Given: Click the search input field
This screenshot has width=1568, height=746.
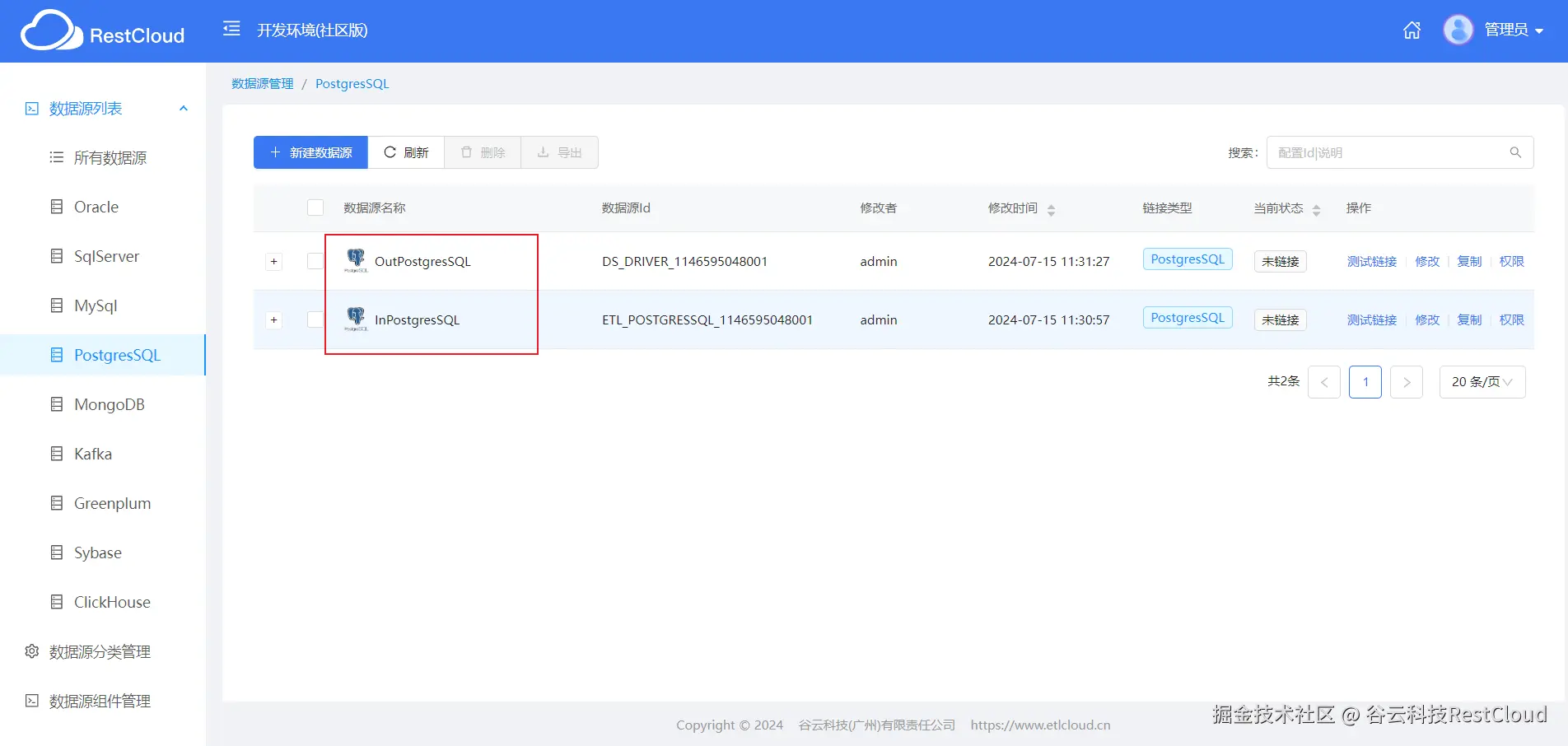Looking at the screenshot, I should click(1400, 152).
